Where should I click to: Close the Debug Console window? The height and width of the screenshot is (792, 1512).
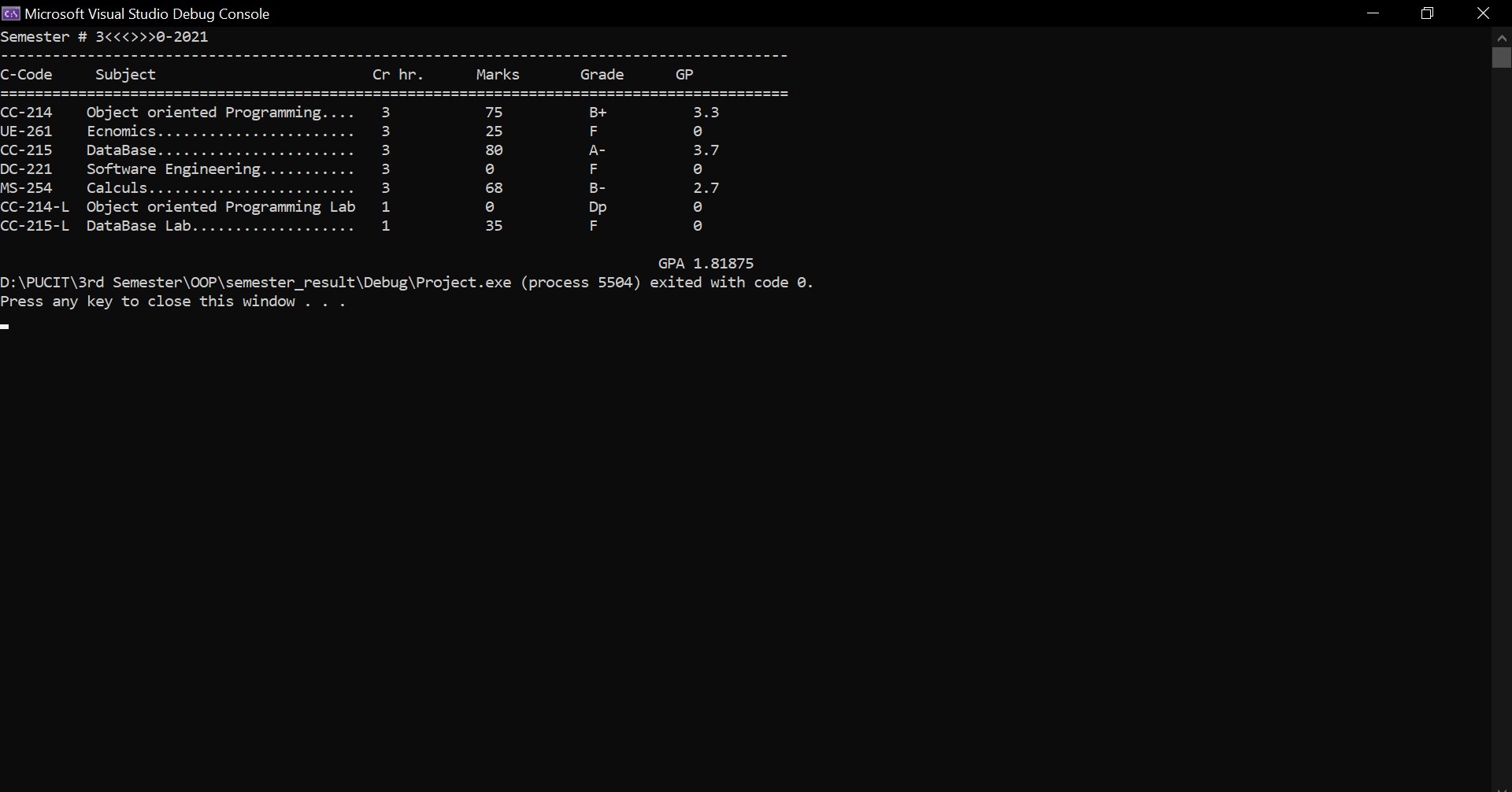coord(1483,13)
